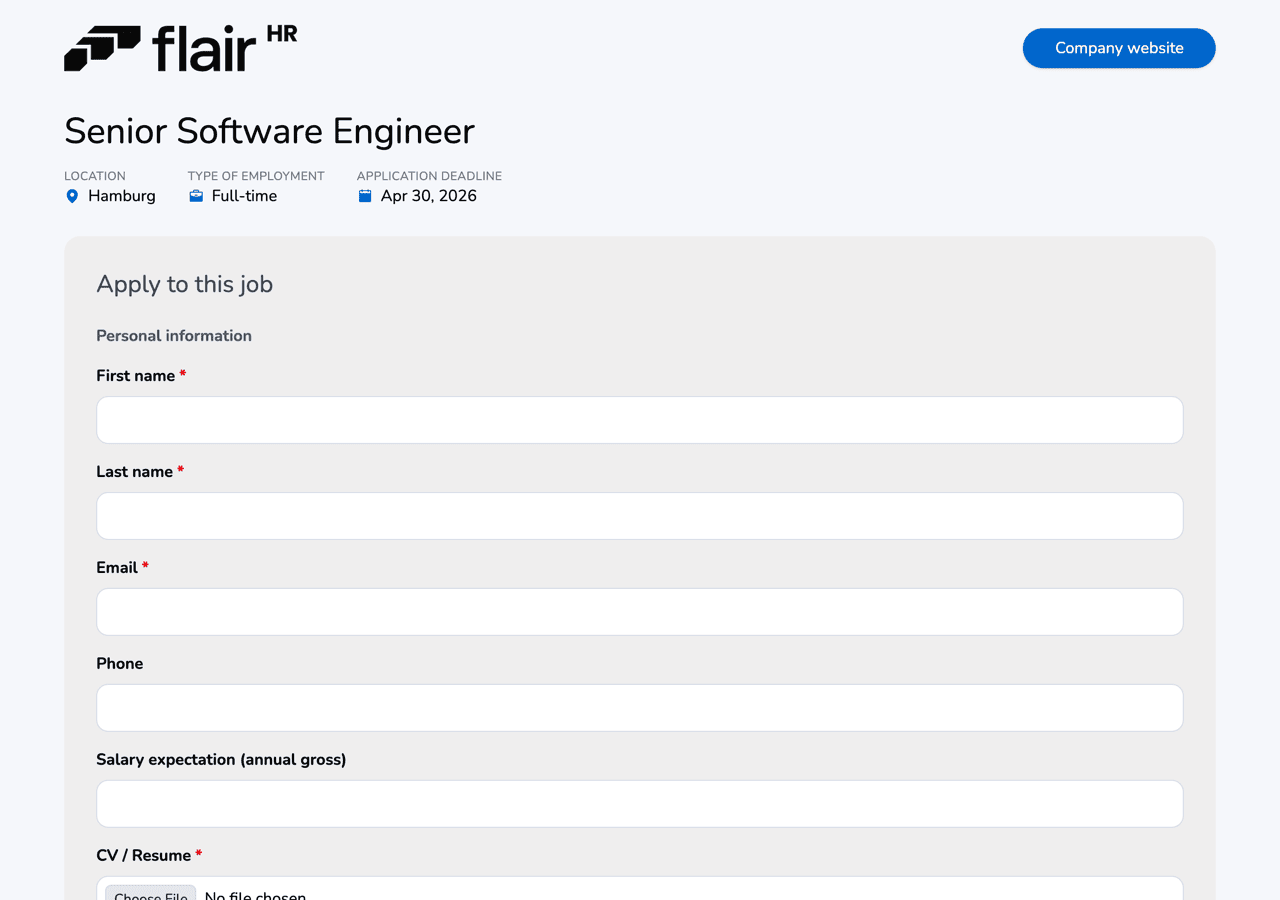
Task: Click the Senior Software Engineer heading
Action: pos(270,131)
